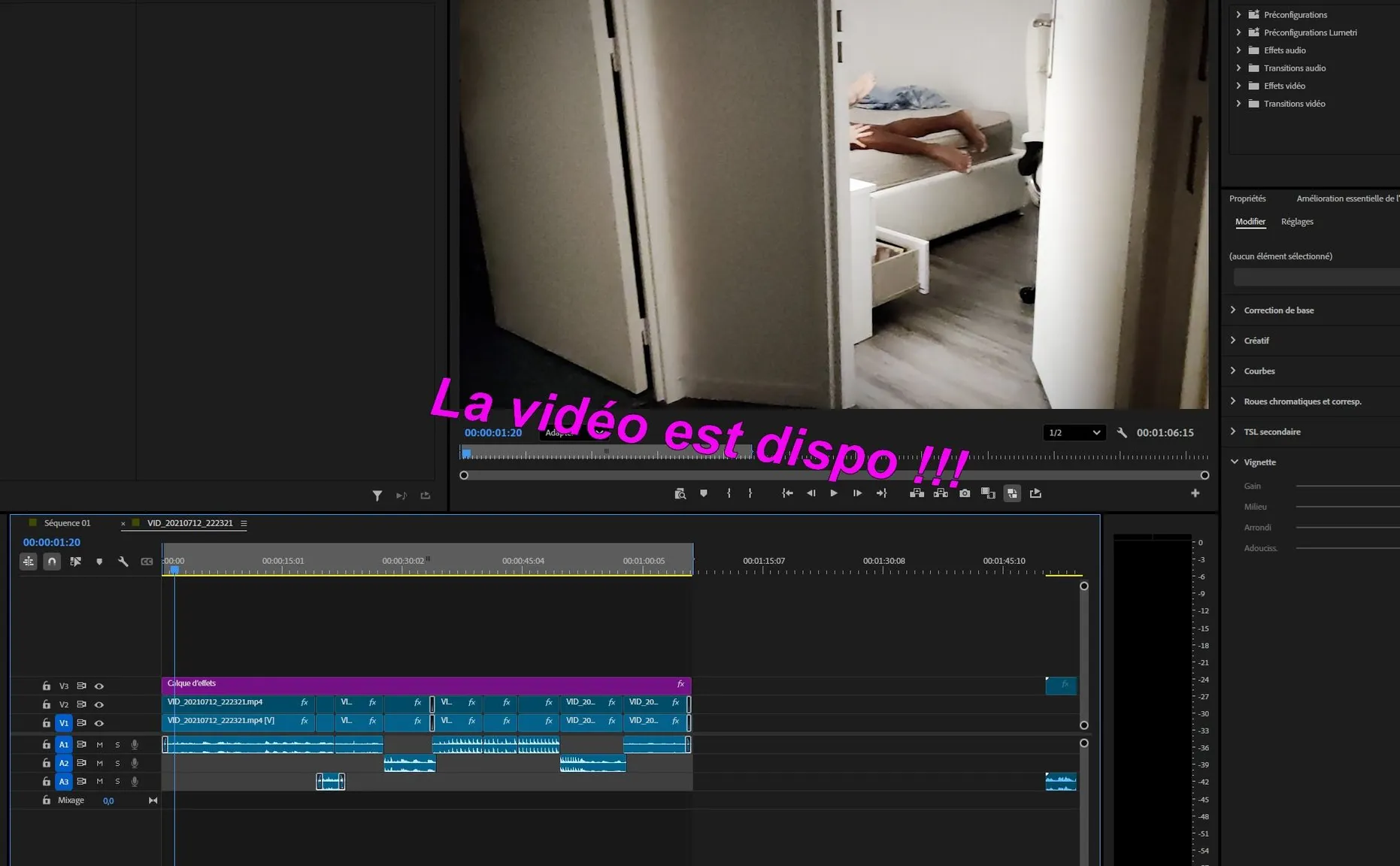Click the Export Frame camera icon
This screenshot has width=1400, height=866.
click(965, 493)
